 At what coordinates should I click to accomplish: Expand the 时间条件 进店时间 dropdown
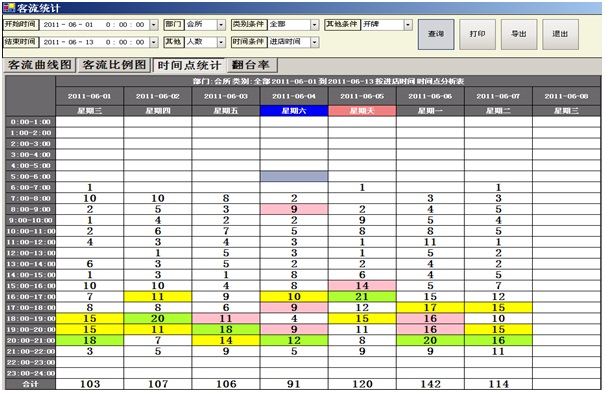(x=315, y=42)
